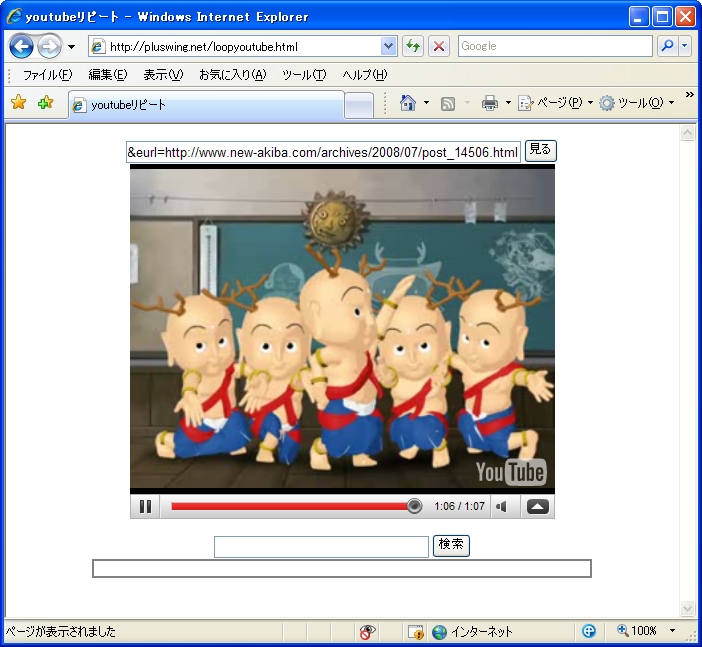Click the Google search box
This screenshot has height=647, width=702.
555,46
